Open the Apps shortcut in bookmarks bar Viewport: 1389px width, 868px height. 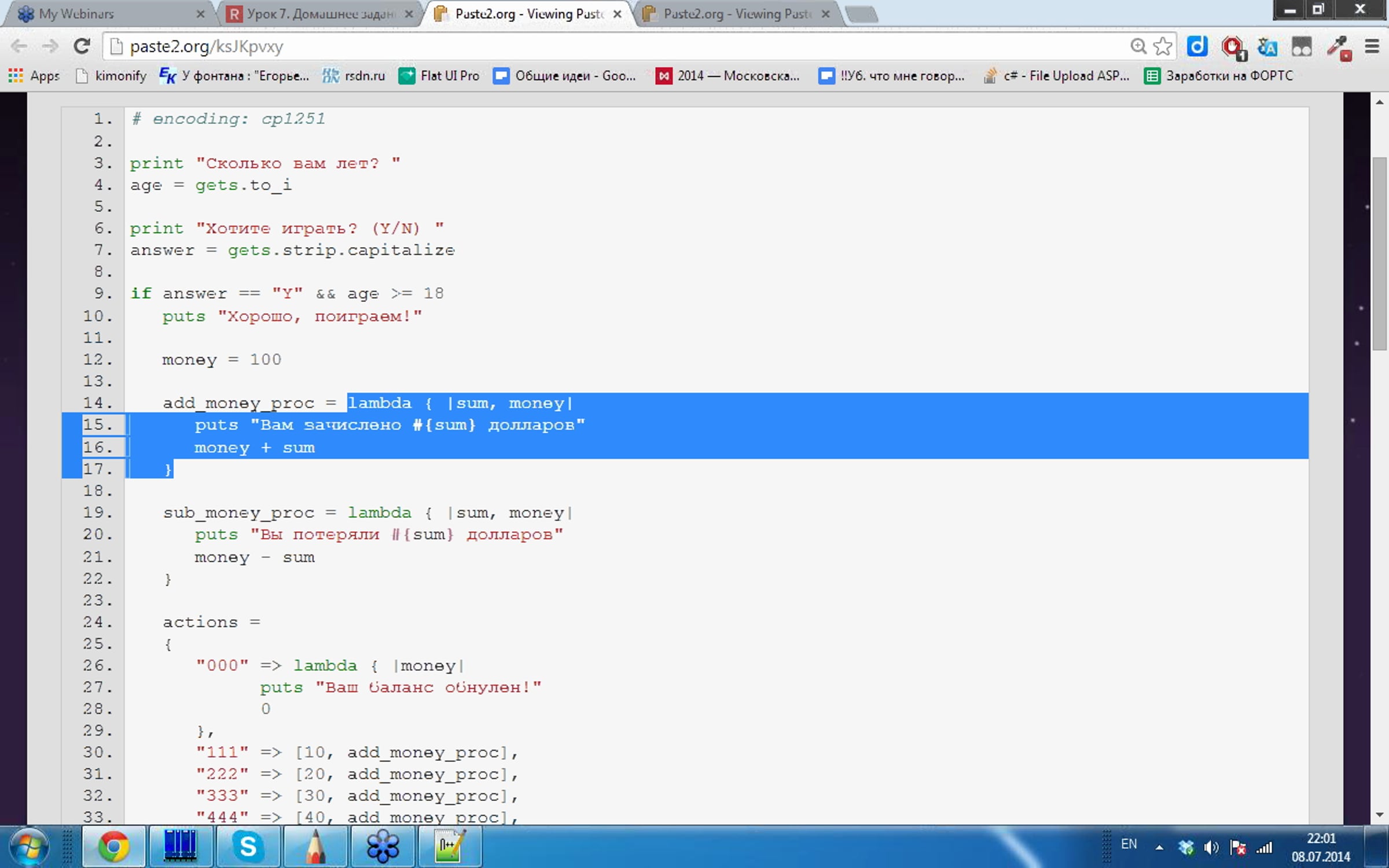pos(34,76)
